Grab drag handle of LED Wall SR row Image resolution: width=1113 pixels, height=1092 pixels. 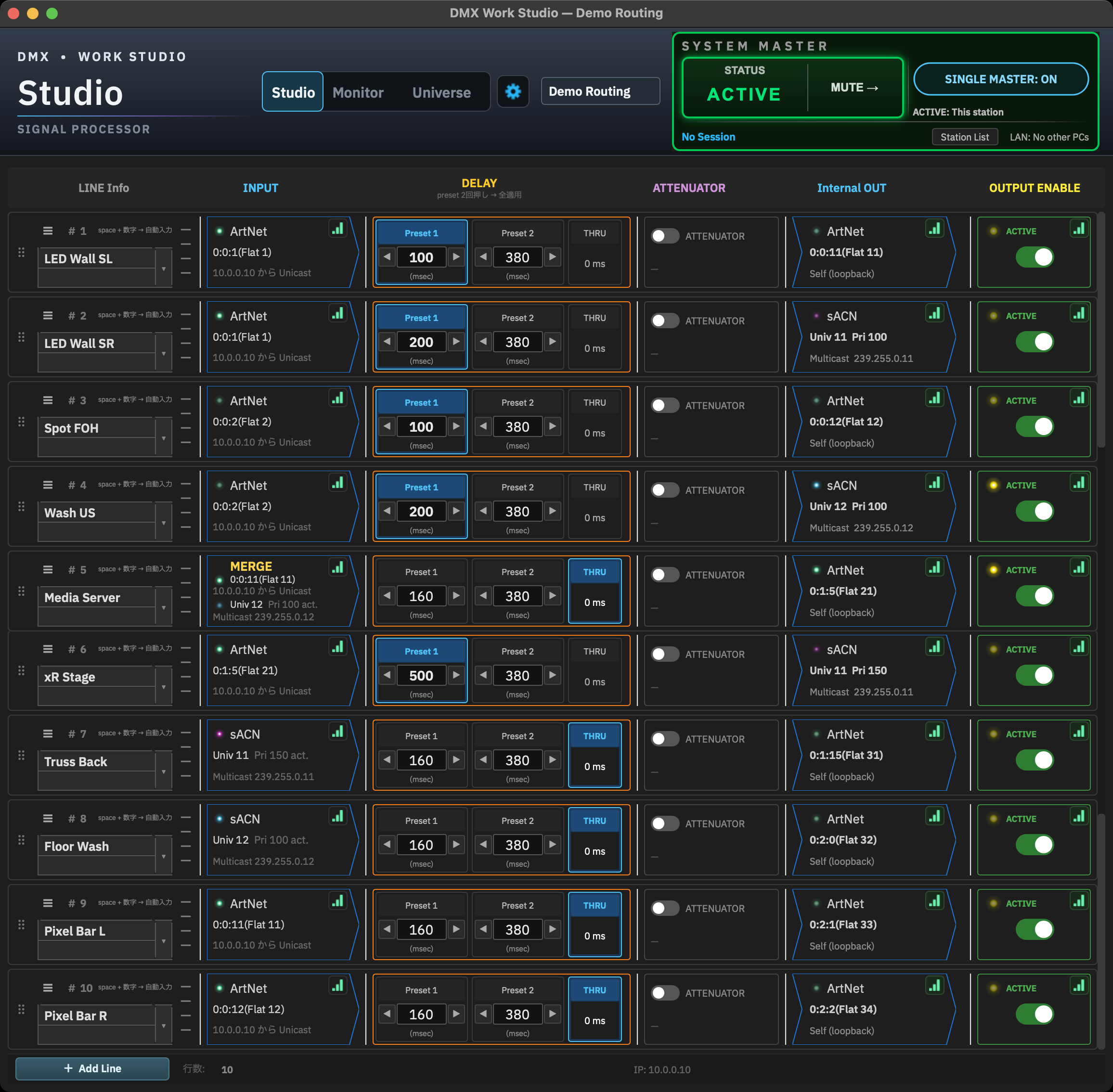21,337
